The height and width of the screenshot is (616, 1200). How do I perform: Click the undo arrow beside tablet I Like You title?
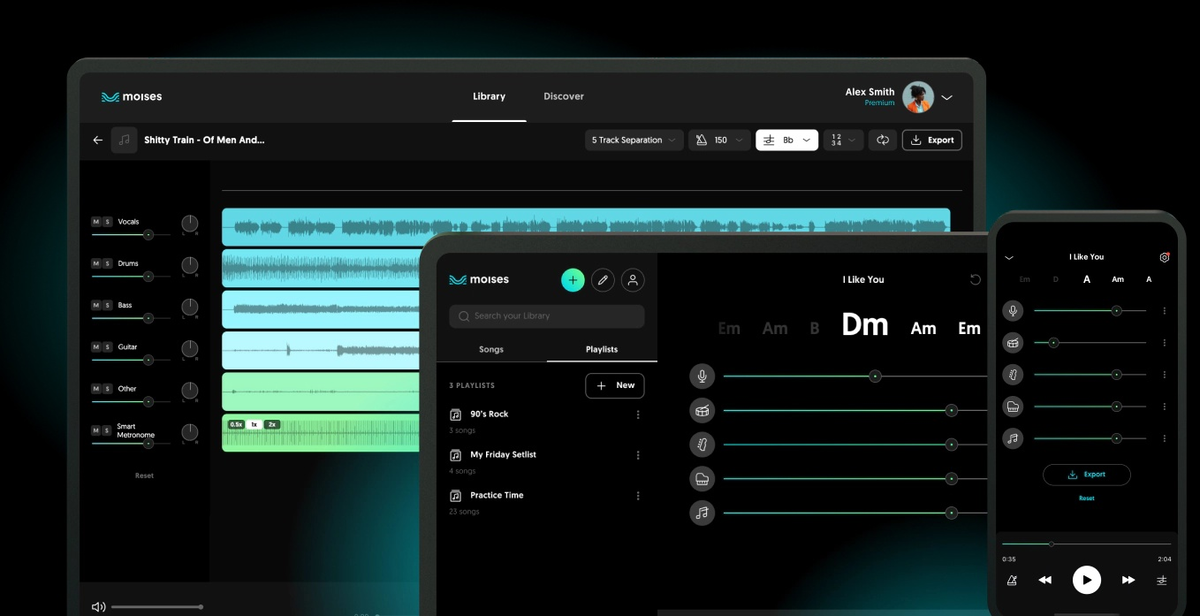tap(976, 280)
